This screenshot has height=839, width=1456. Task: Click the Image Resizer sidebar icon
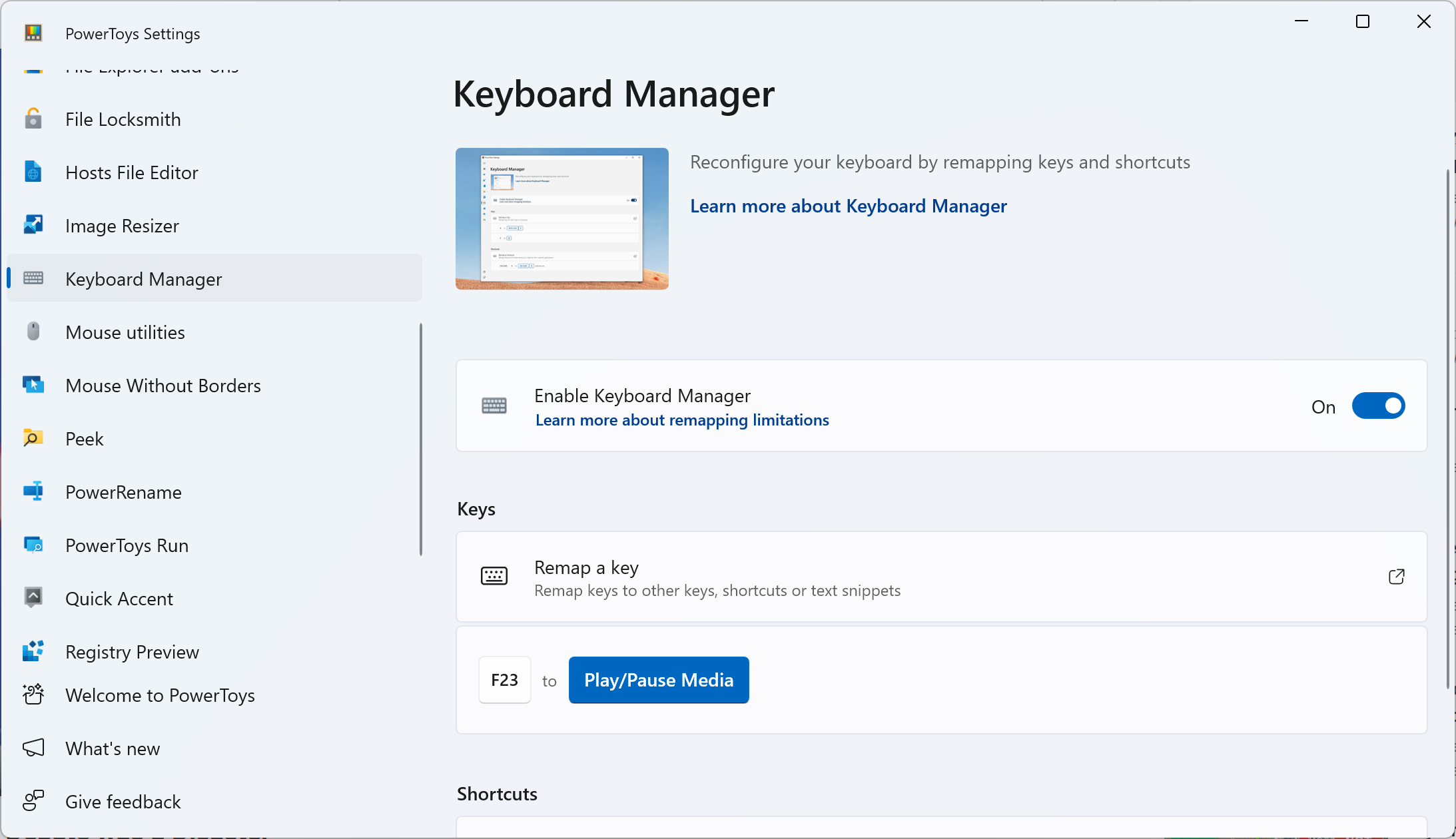(34, 225)
